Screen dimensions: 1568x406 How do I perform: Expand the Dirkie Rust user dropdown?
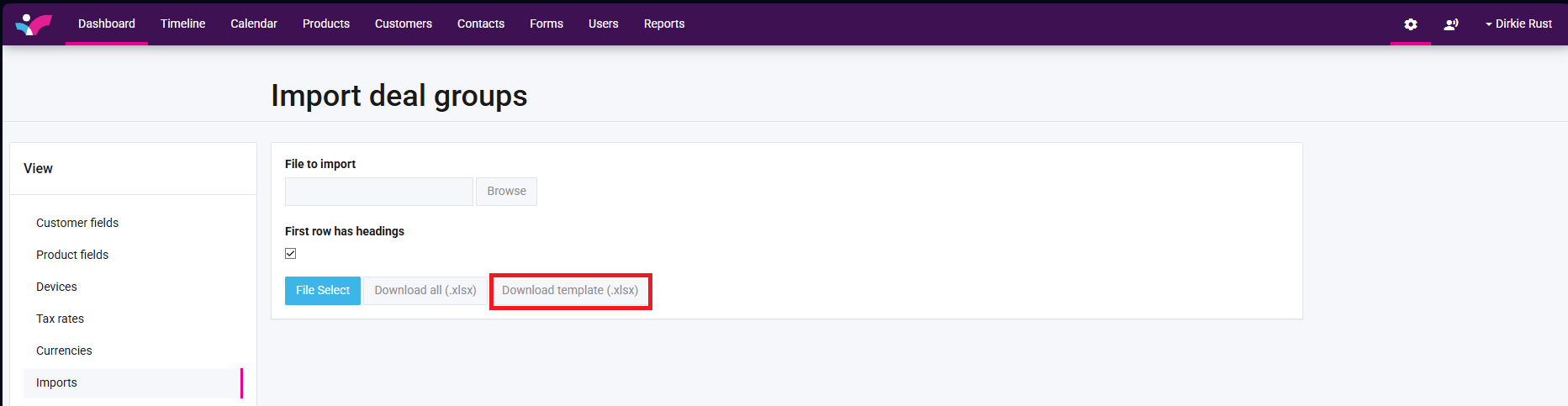click(1518, 24)
